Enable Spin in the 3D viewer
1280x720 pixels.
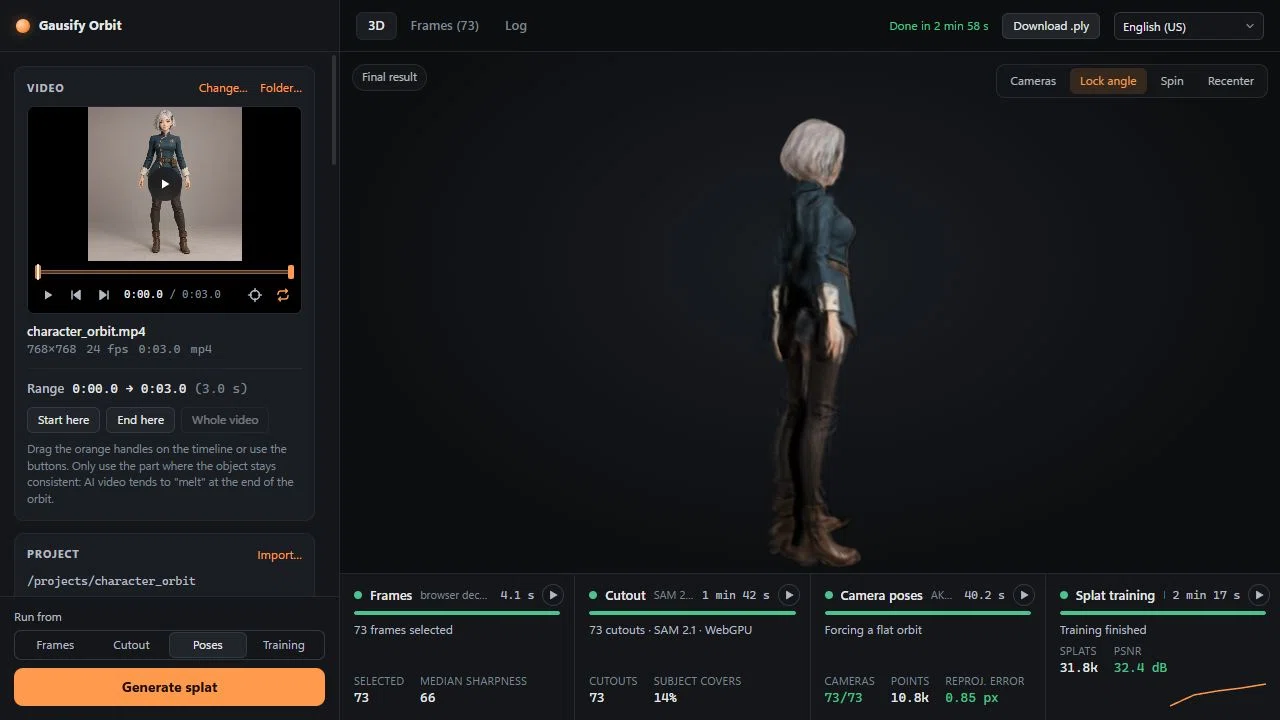click(x=1172, y=81)
